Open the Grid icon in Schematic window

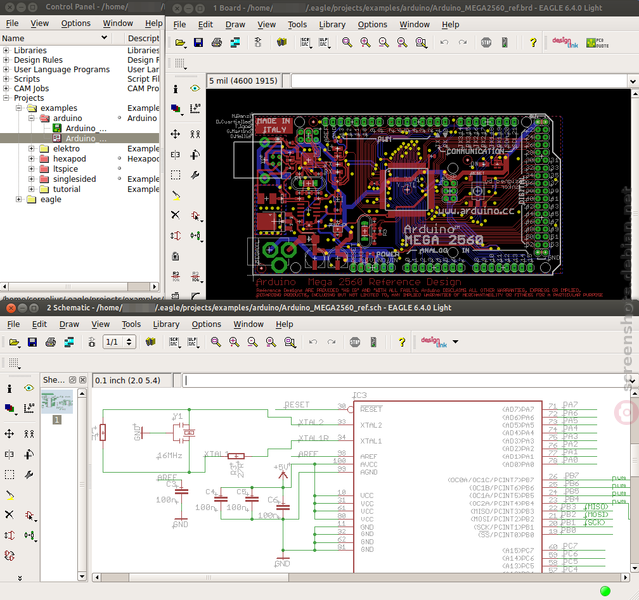pyautogui.click(x=13, y=363)
